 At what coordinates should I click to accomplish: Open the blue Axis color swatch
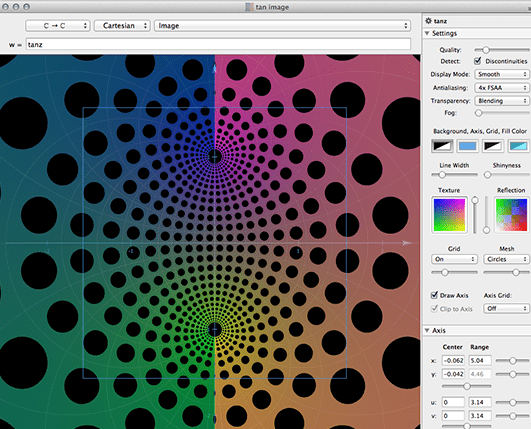pyautogui.click(x=468, y=146)
